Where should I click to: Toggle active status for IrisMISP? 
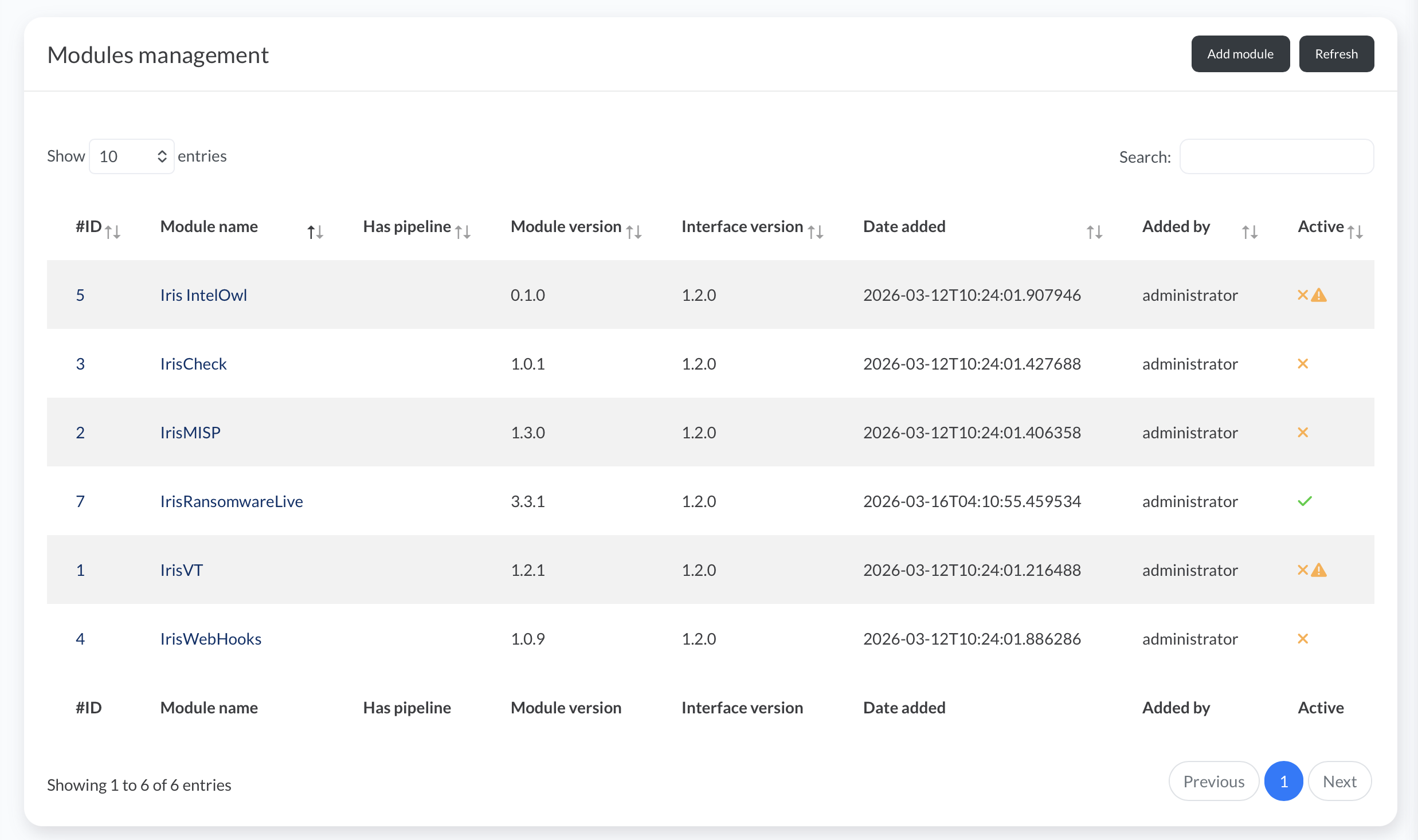1303,432
